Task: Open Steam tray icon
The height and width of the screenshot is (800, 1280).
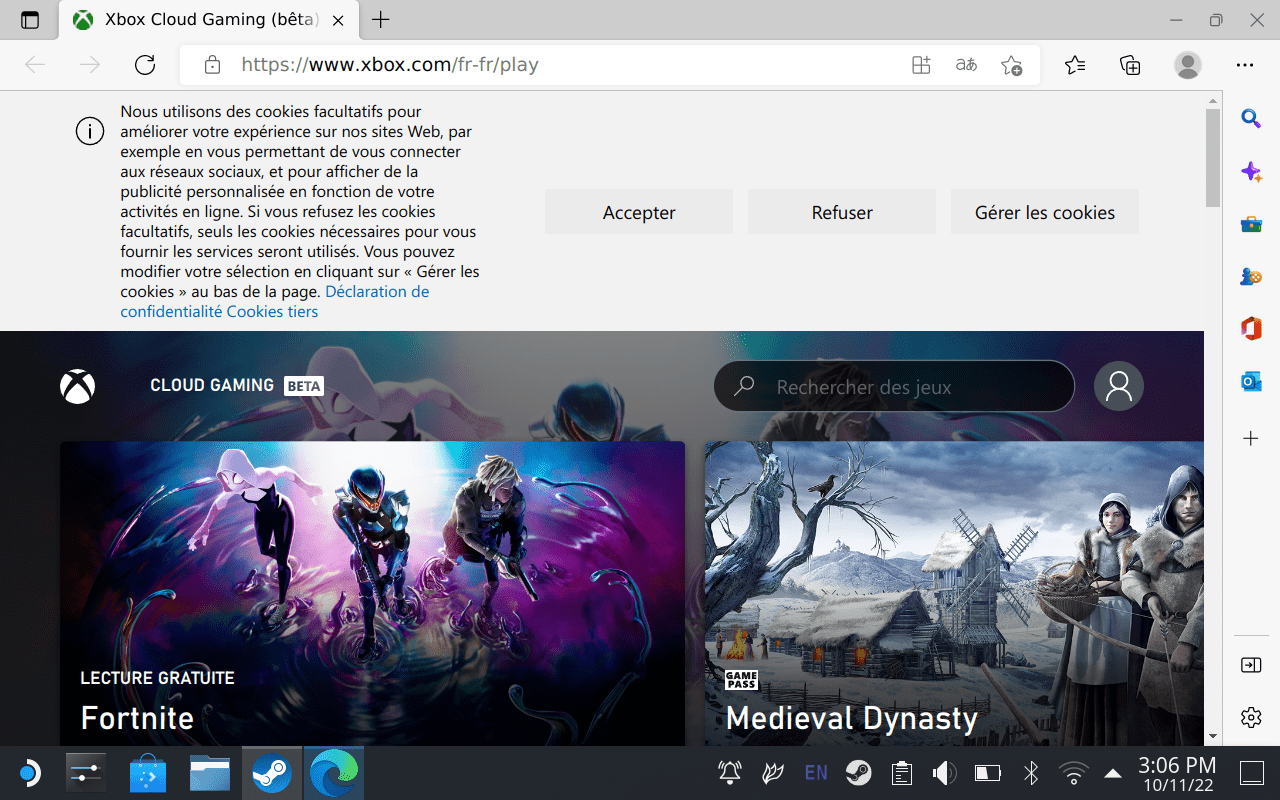Action: point(858,773)
